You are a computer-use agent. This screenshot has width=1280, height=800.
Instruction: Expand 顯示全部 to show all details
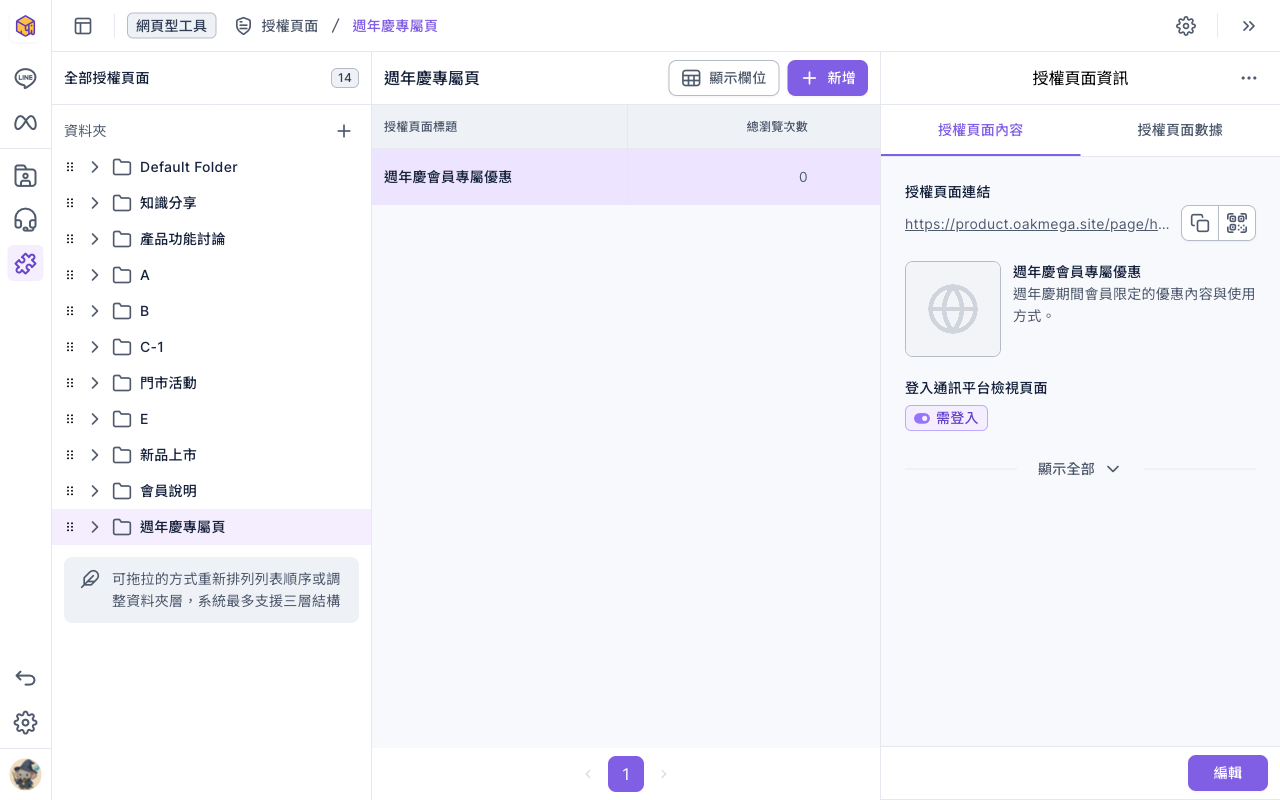[1079, 469]
